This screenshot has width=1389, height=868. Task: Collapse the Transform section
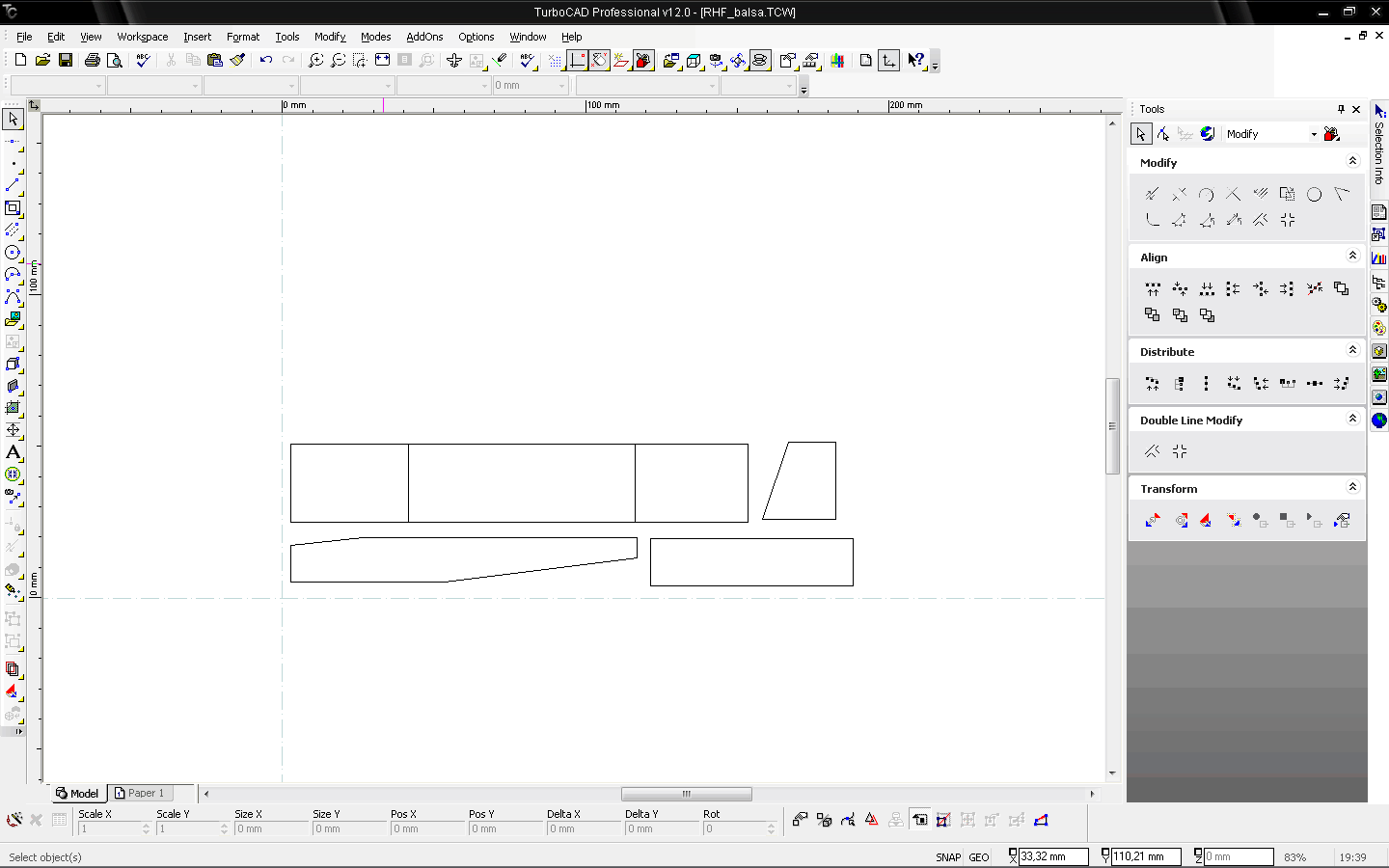pyautogui.click(x=1352, y=487)
